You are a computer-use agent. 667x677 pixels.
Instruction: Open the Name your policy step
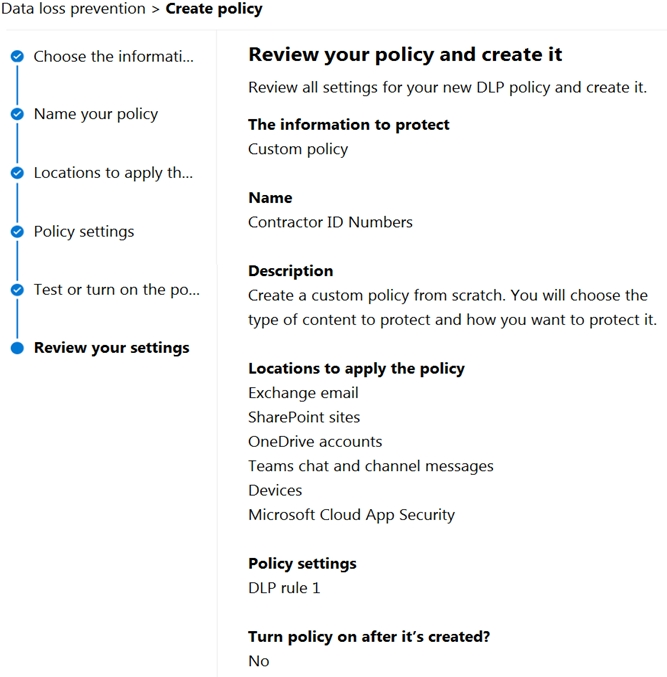96,114
